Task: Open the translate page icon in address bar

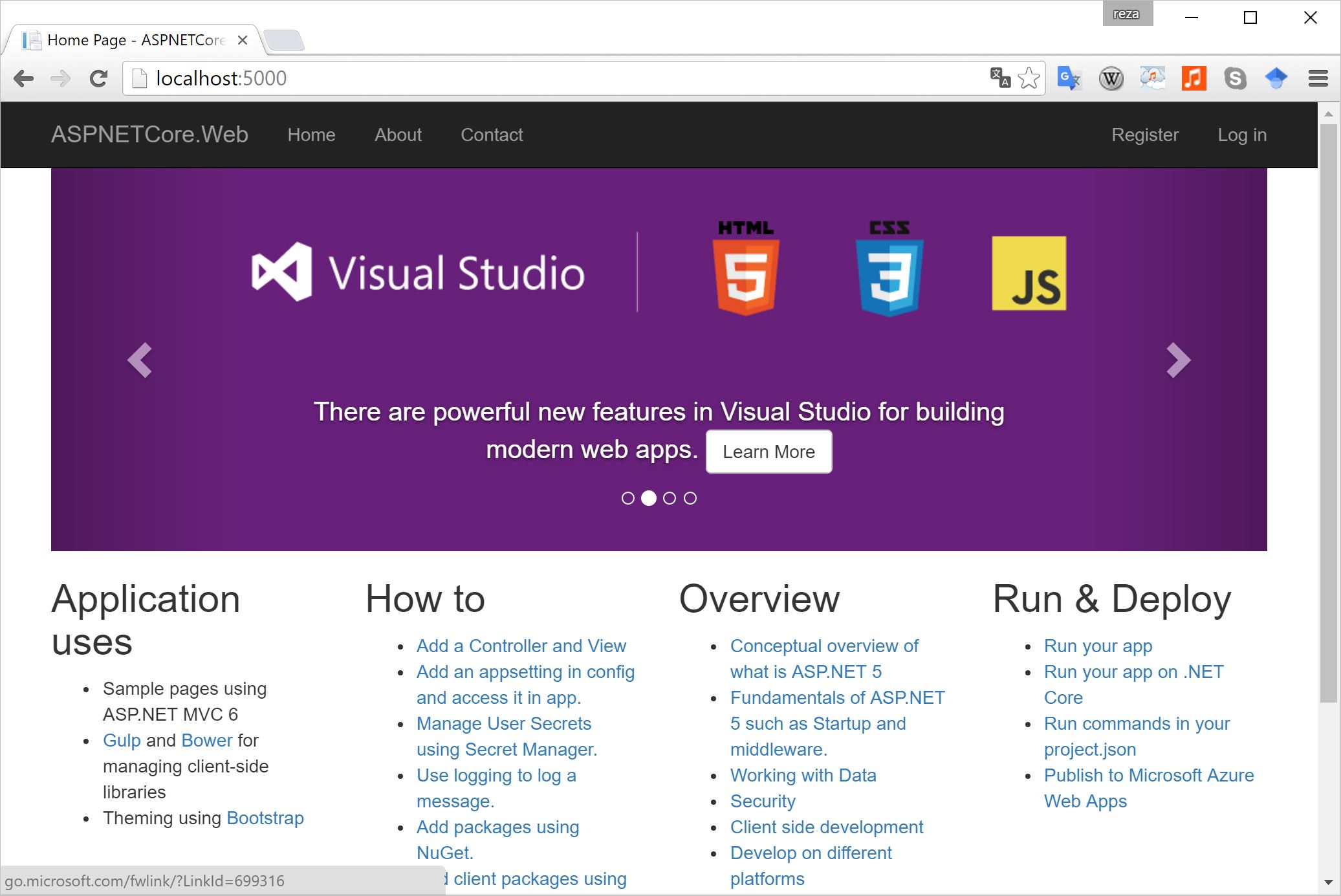Action: pyautogui.click(x=1000, y=78)
